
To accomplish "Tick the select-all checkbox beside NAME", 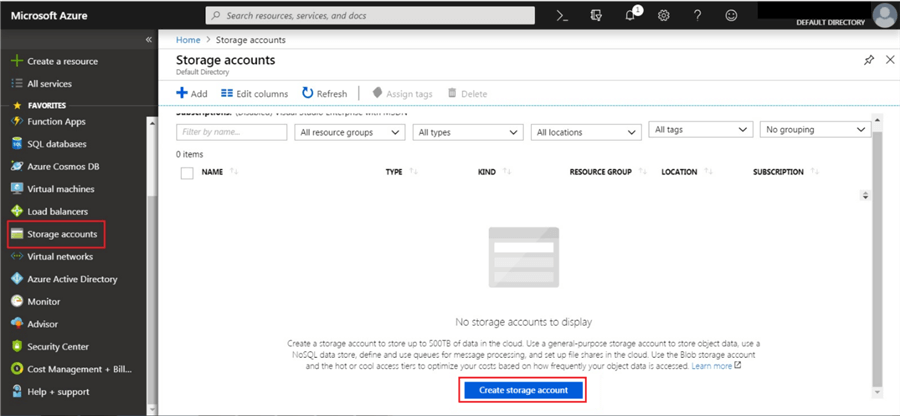I will pos(187,172).
